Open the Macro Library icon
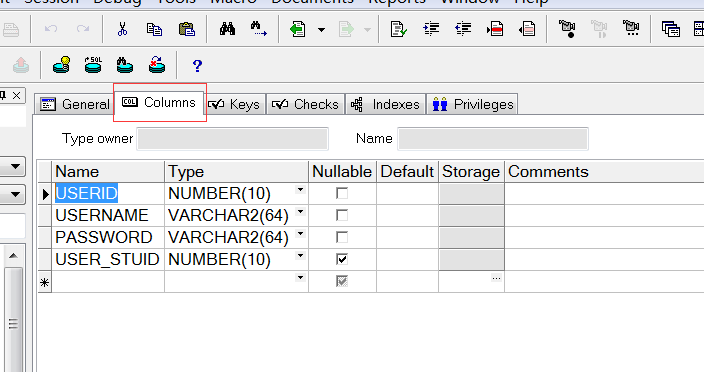The width and height of the screenshot is (704, 372). click(631, 29)
